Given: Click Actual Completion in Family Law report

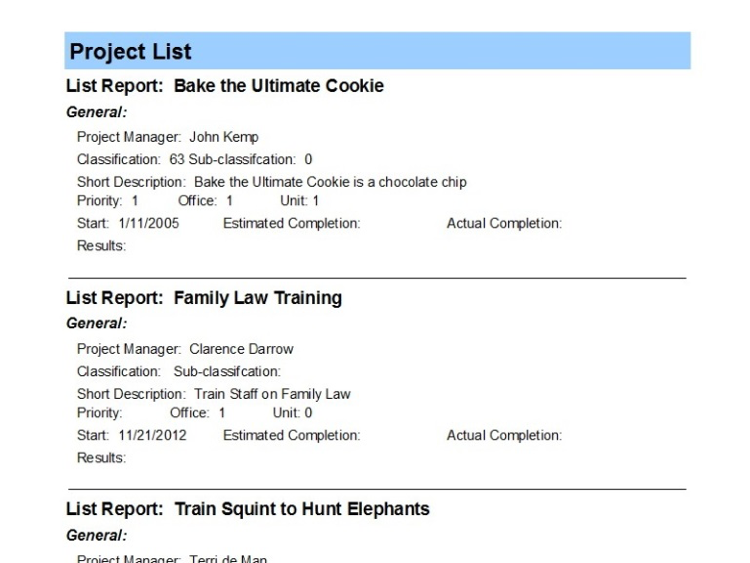Looking at the screenshot, I should tap(504, 435).
